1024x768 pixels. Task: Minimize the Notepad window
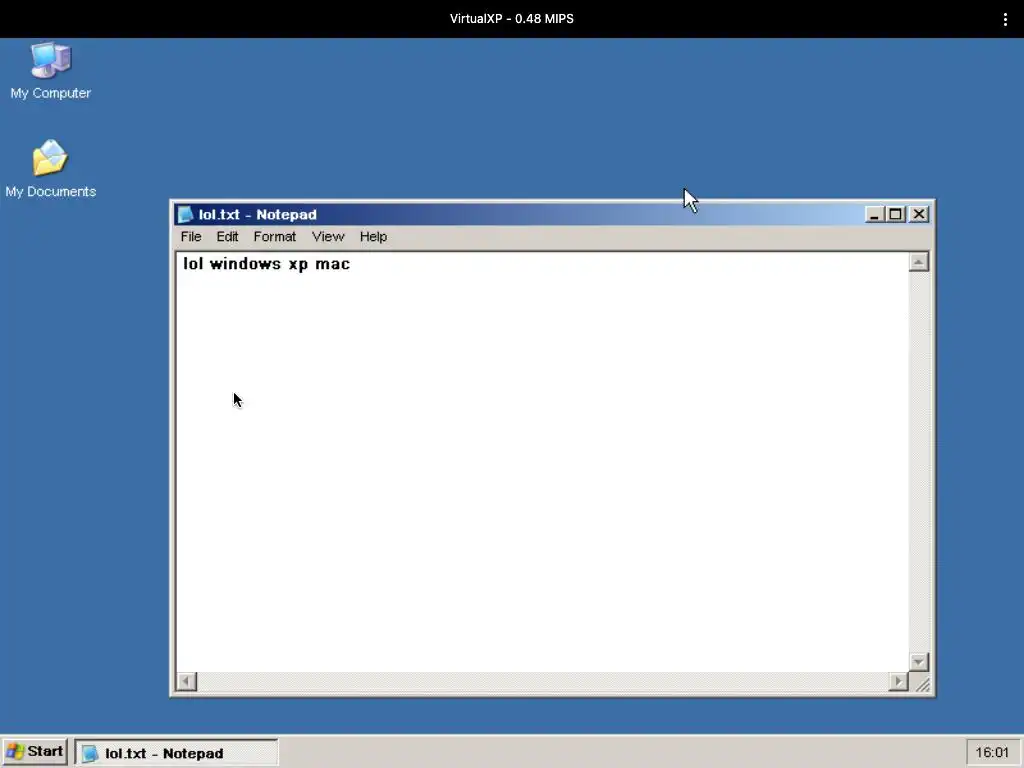tap(874, 214)
